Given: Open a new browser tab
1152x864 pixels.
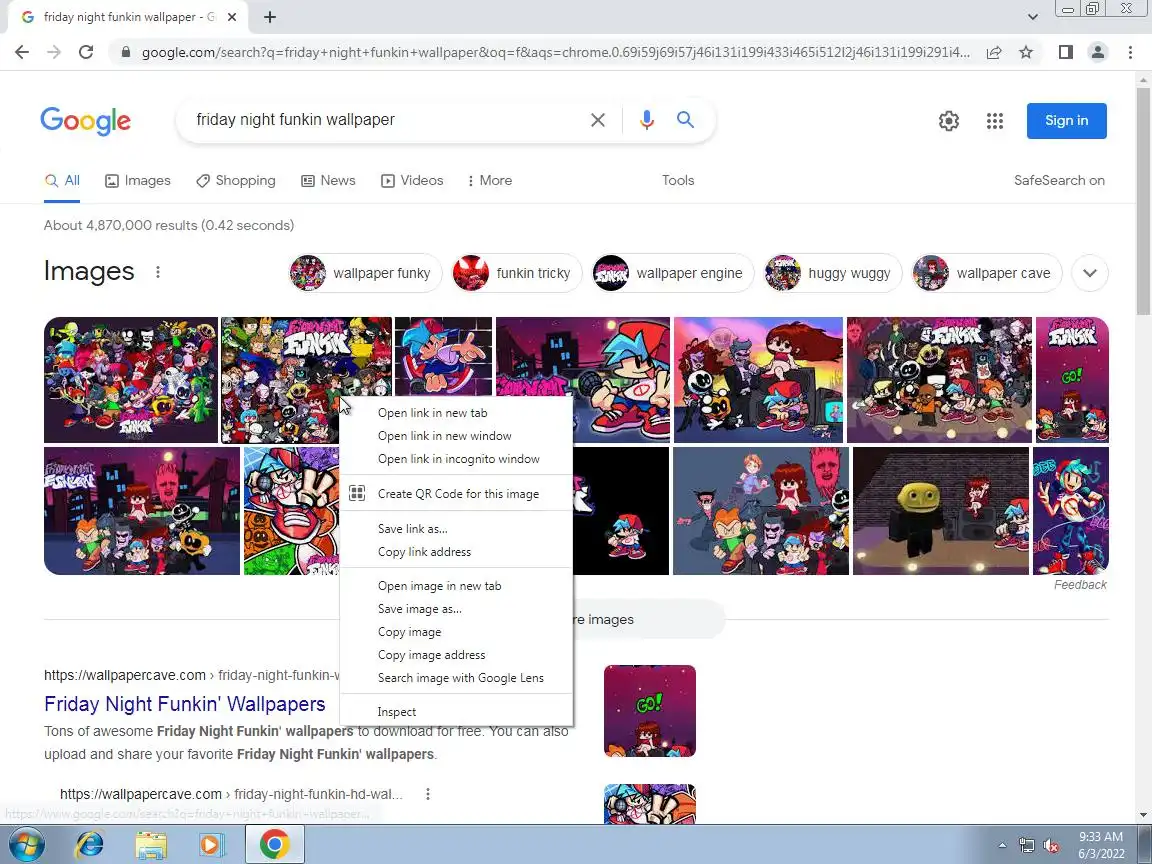Looking at the screenshot, I should point(270,17).
